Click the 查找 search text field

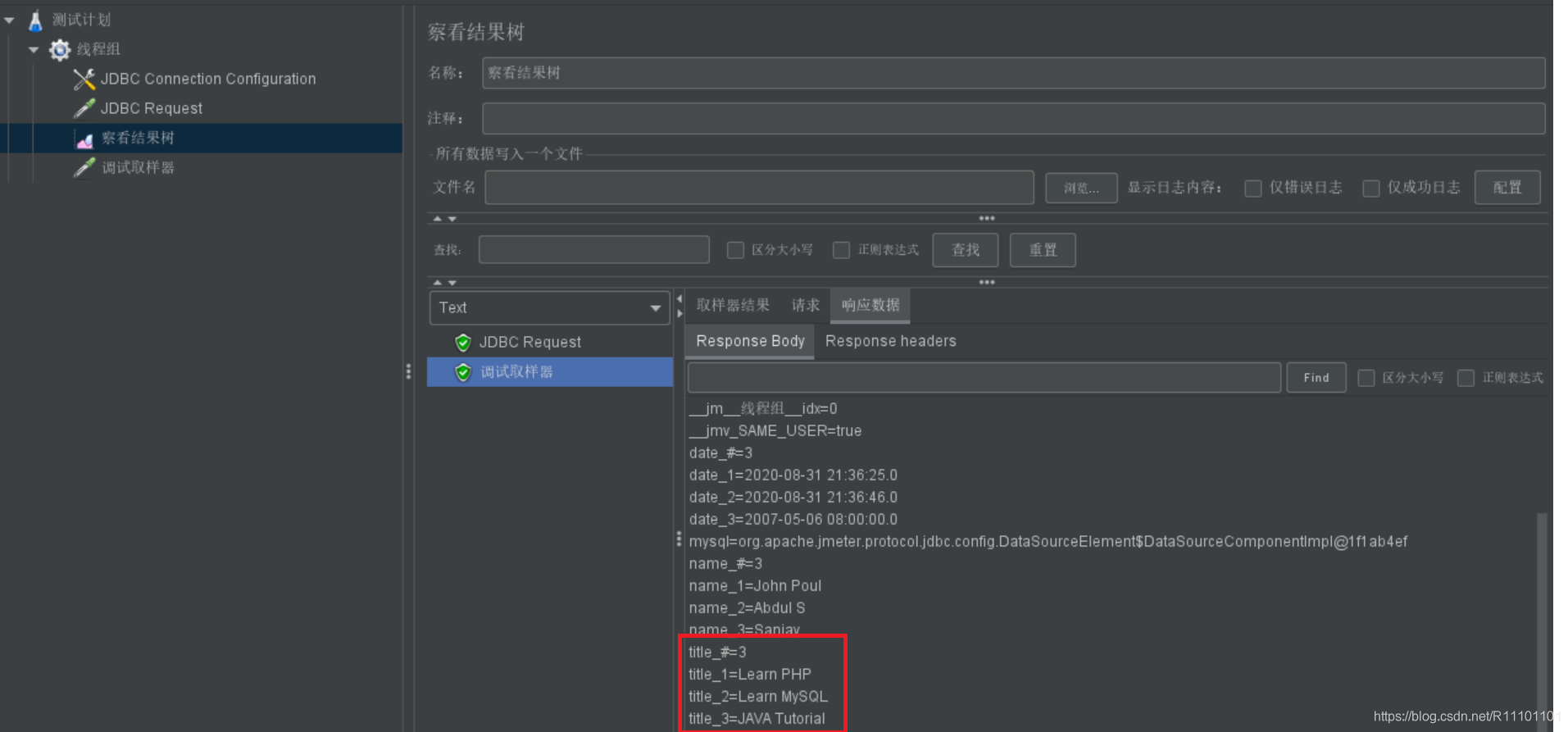pos(594,250)
